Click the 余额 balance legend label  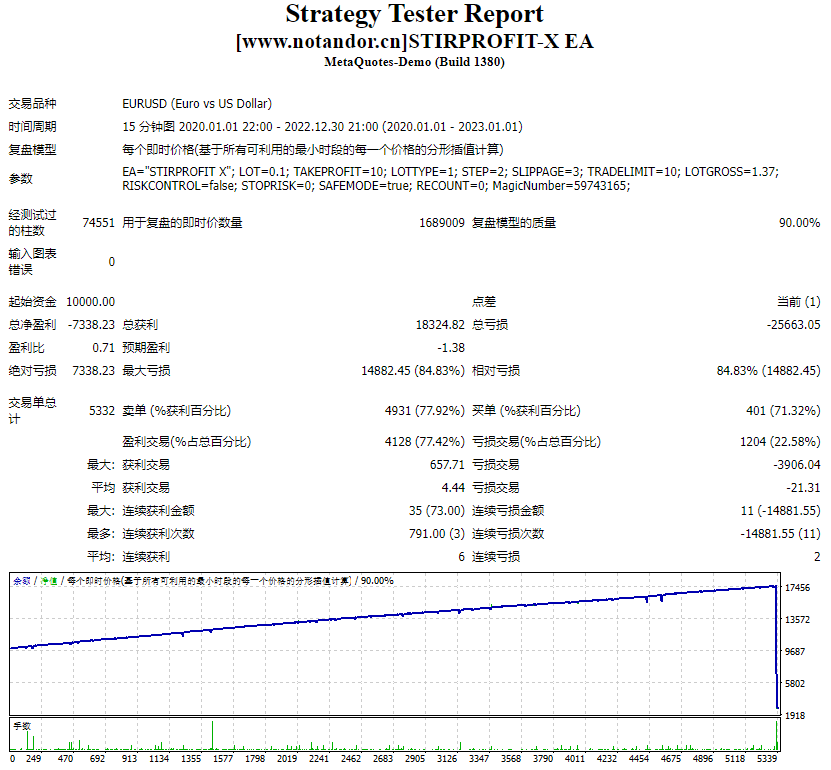pyautogui.click(x=22, y=581)
